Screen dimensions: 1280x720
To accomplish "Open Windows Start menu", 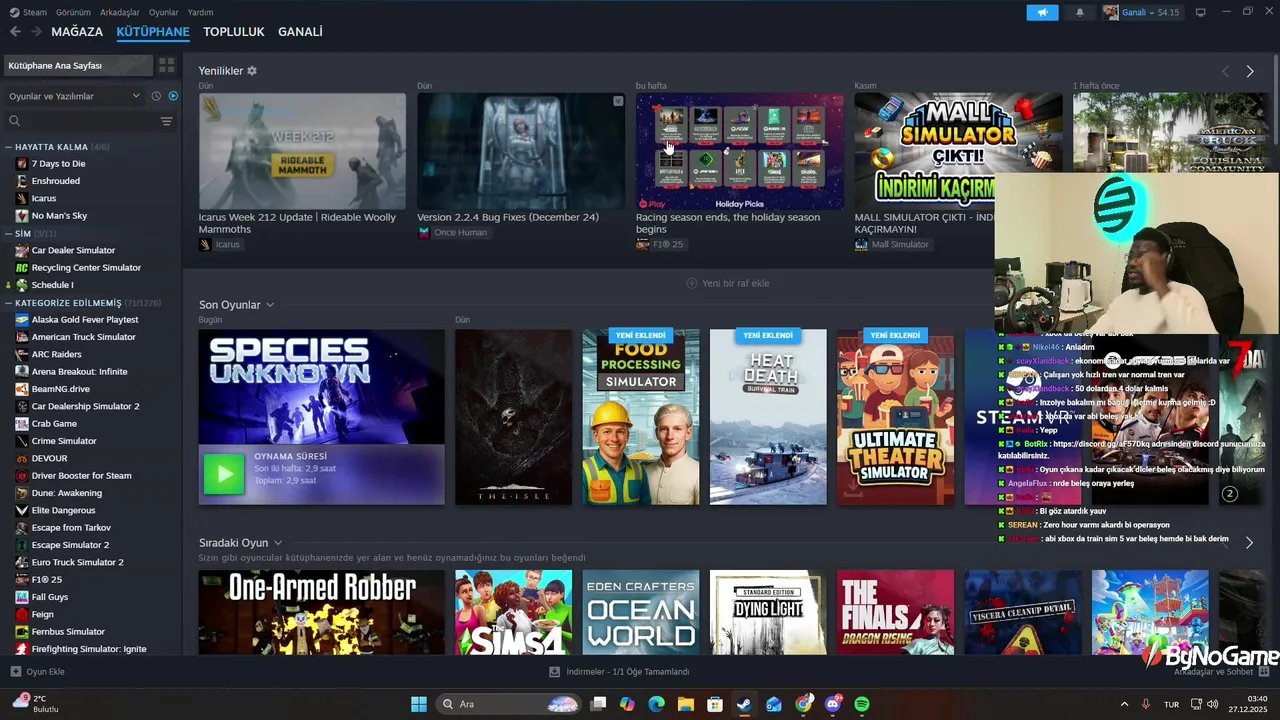I will pyautogui.click(x=419, y=704).
